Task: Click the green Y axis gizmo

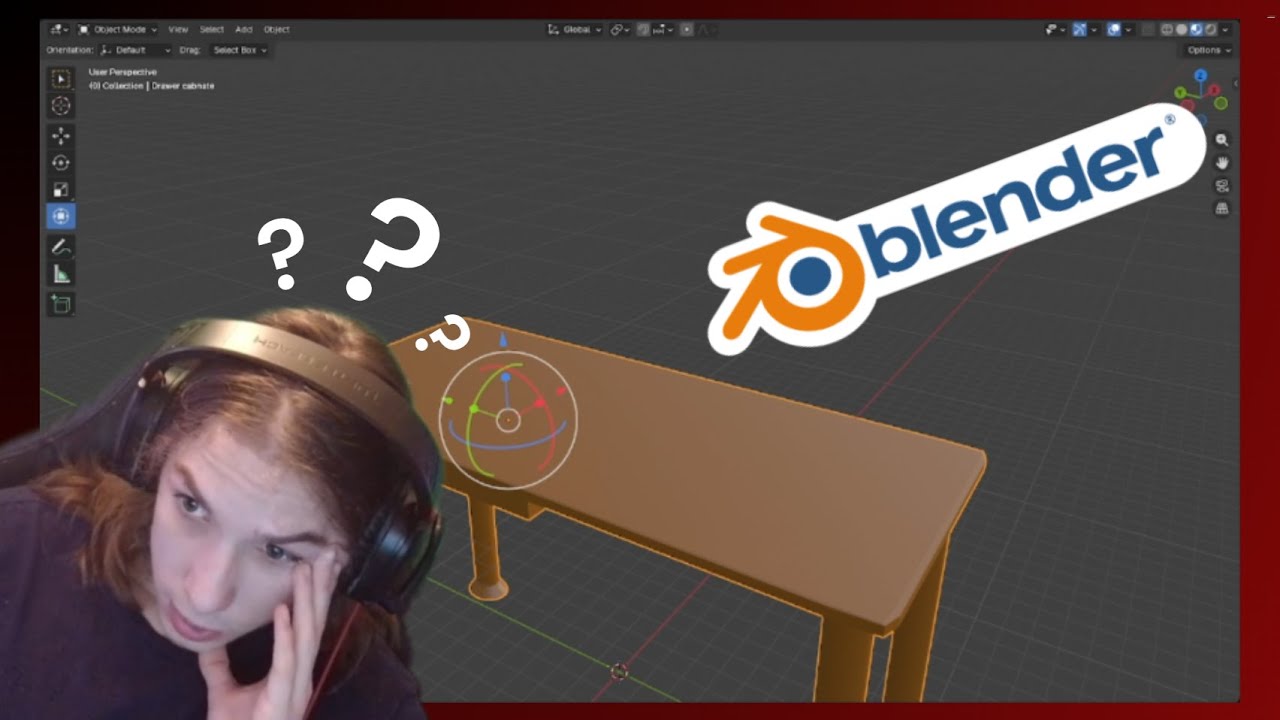Action: pyautogui.click(x=1180, y=92)
